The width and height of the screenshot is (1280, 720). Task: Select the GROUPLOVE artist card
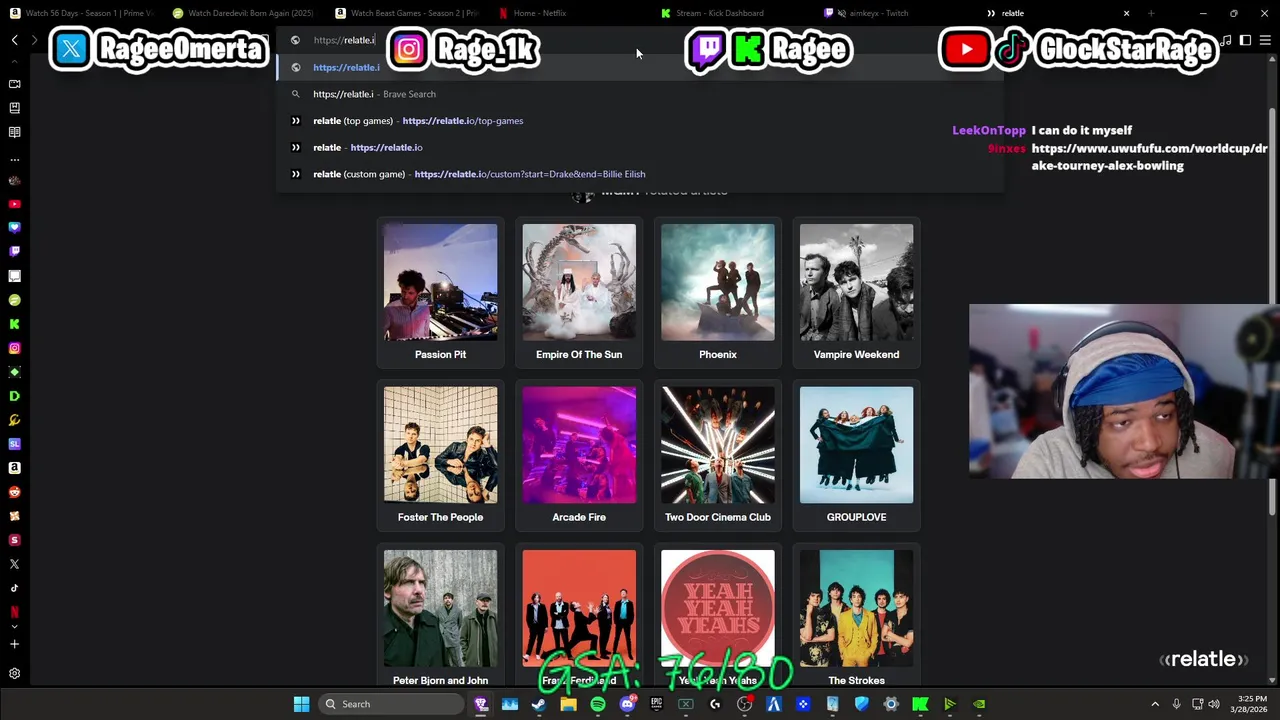point(856,455)
